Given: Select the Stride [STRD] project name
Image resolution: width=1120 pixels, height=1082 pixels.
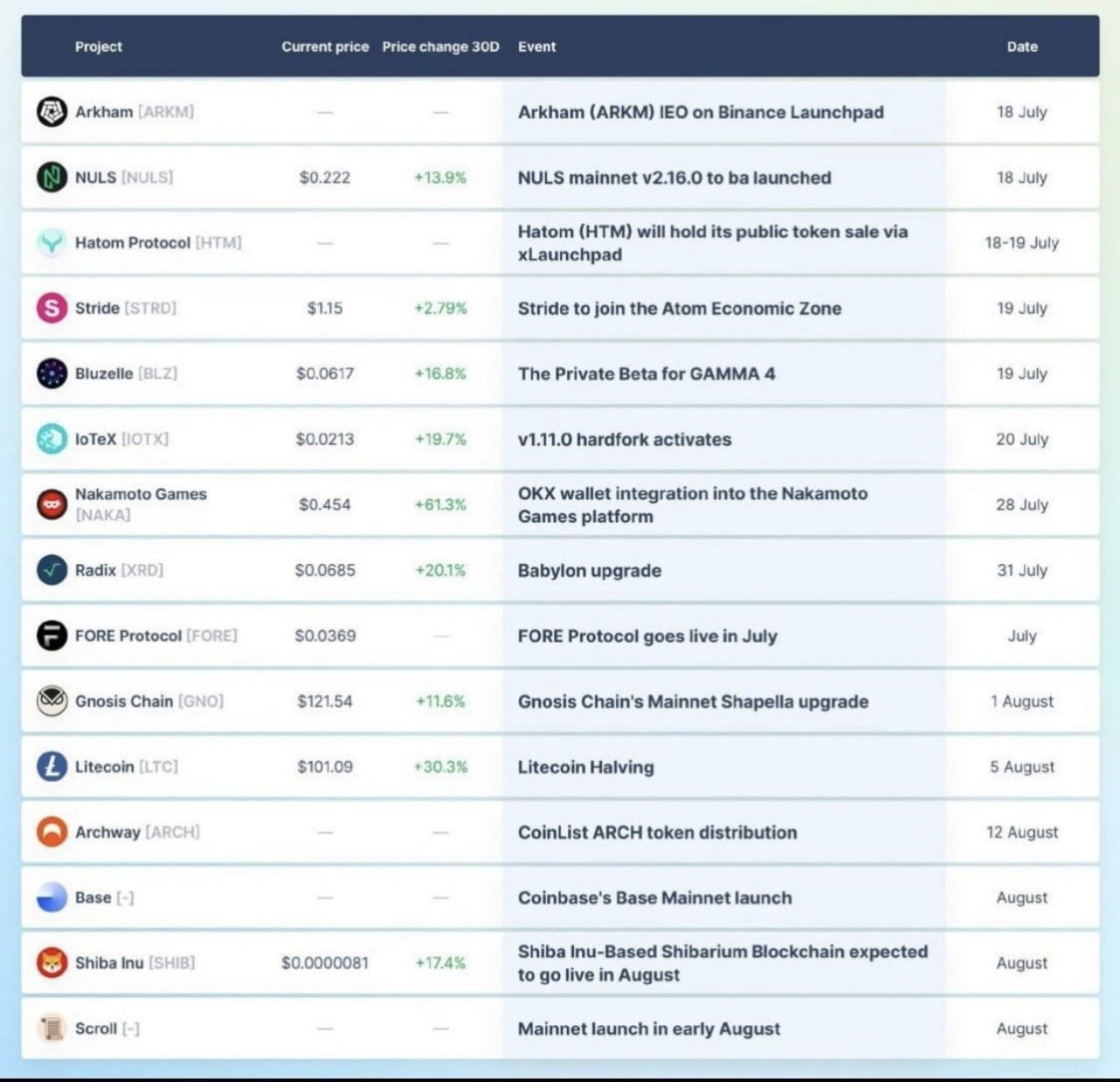Looking at the screenshot, I should (x=126, y=308).
